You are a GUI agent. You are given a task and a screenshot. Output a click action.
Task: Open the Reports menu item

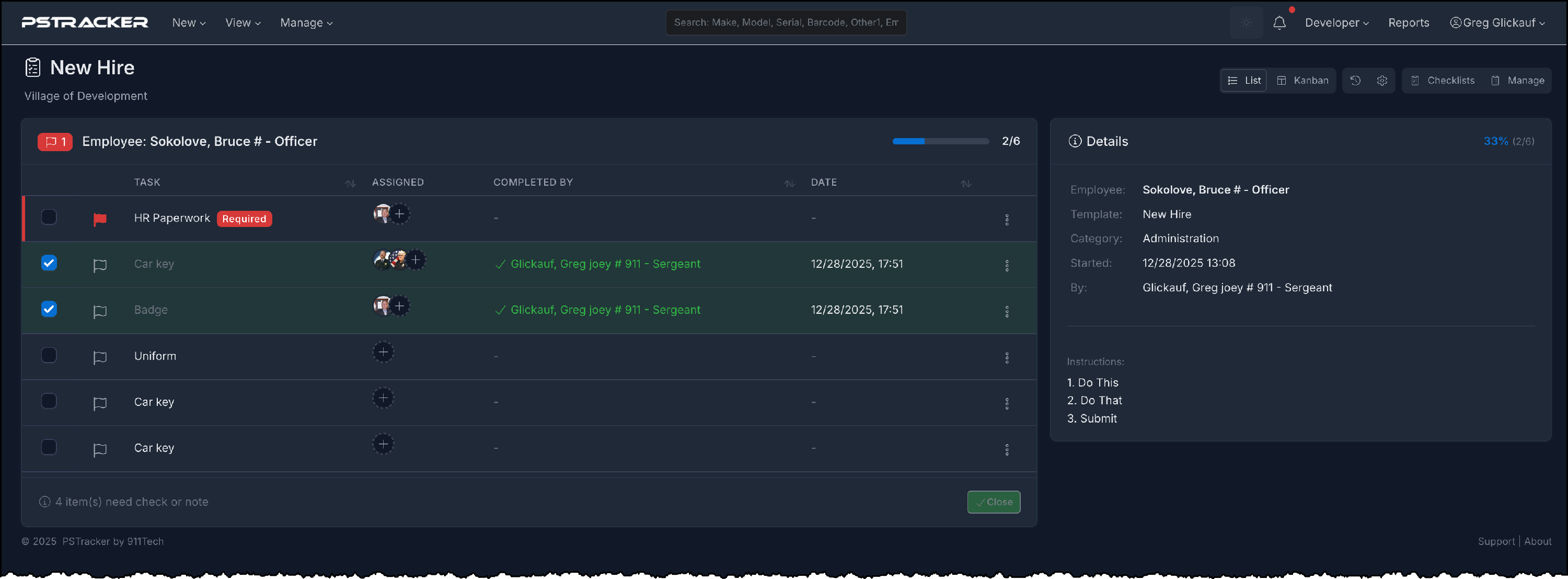click(x=1408, y=23)
